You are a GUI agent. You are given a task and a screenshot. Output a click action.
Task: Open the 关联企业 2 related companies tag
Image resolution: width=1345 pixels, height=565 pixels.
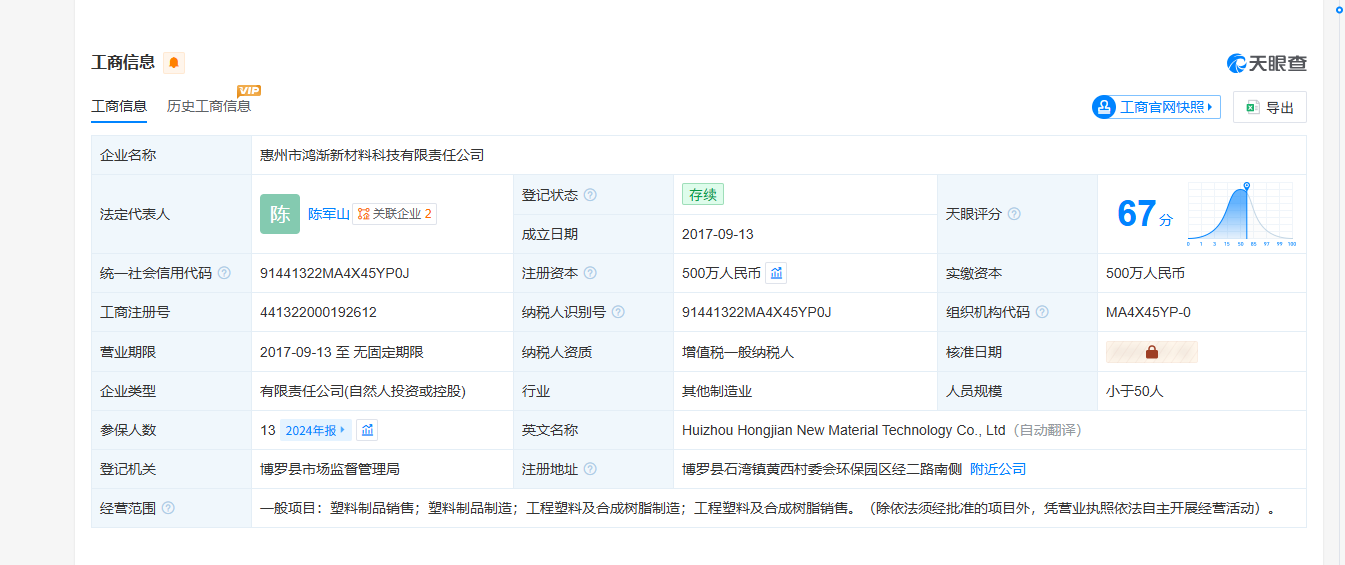pos(394,214)
